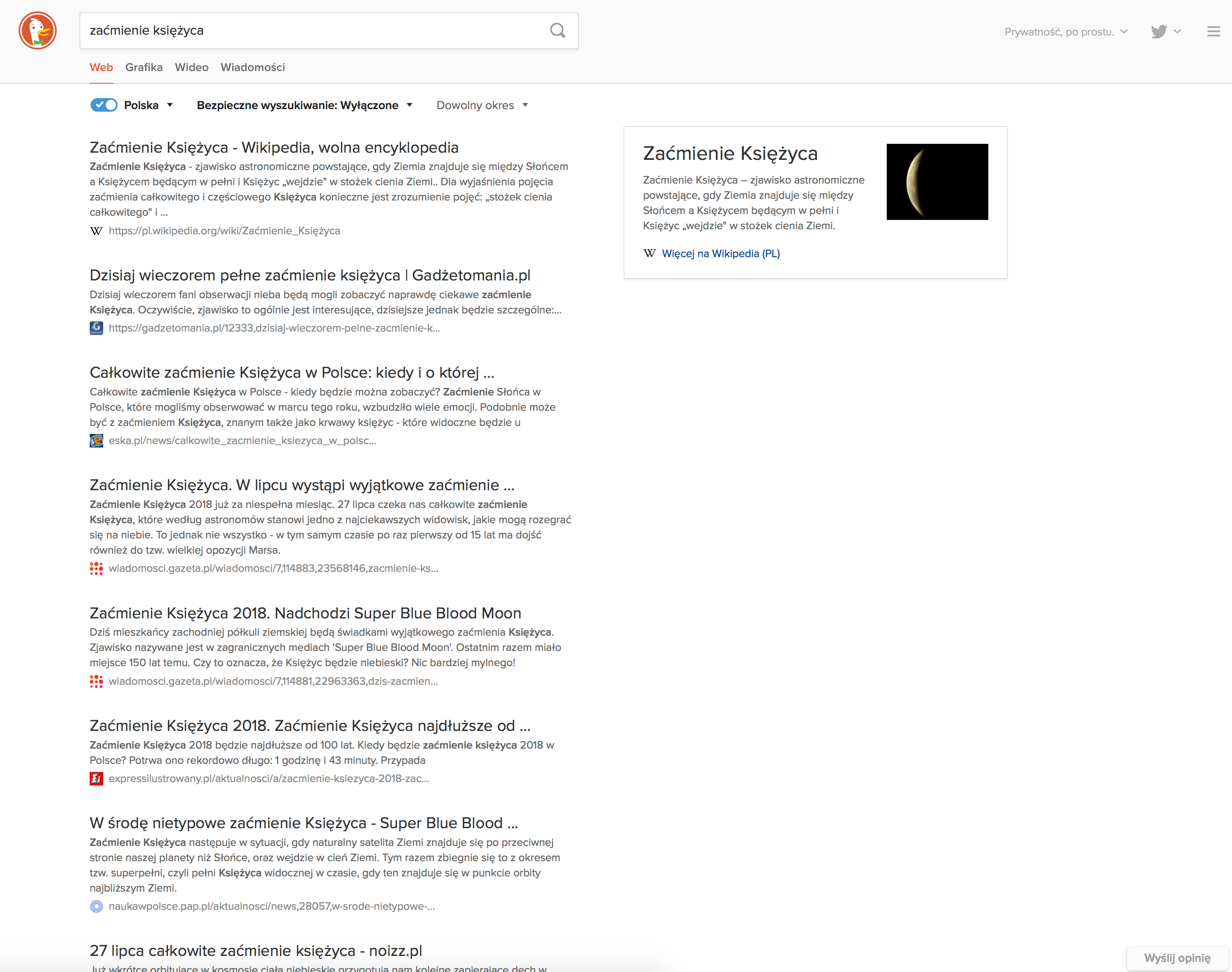Click Wikipedia favicon under first result
This screenshot has height=972, width=1232.
point(96,231)
